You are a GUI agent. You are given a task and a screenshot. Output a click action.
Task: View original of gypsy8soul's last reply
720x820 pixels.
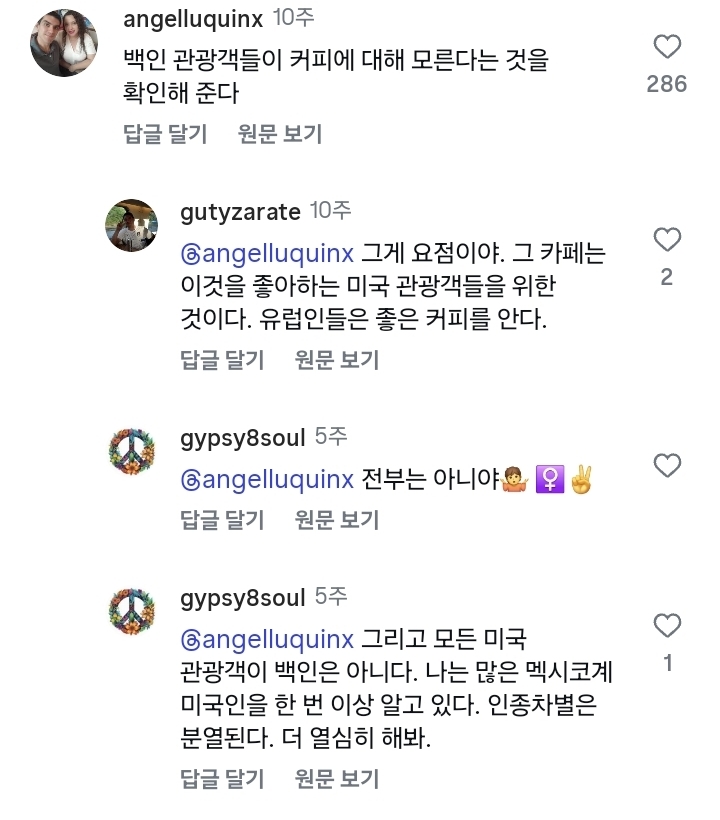point(337,779)
